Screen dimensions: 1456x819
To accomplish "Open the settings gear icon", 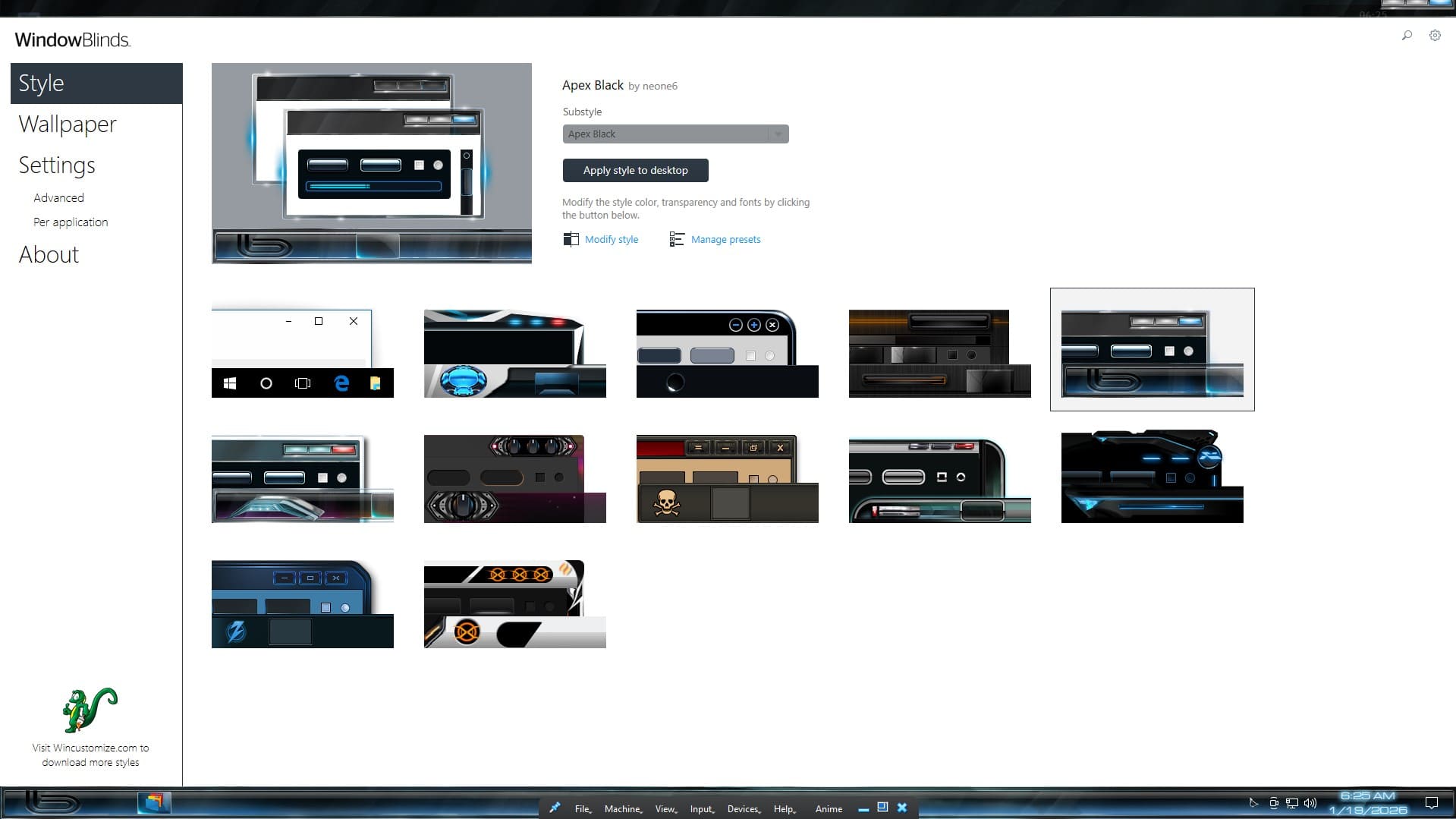I will coord(1435,35).
